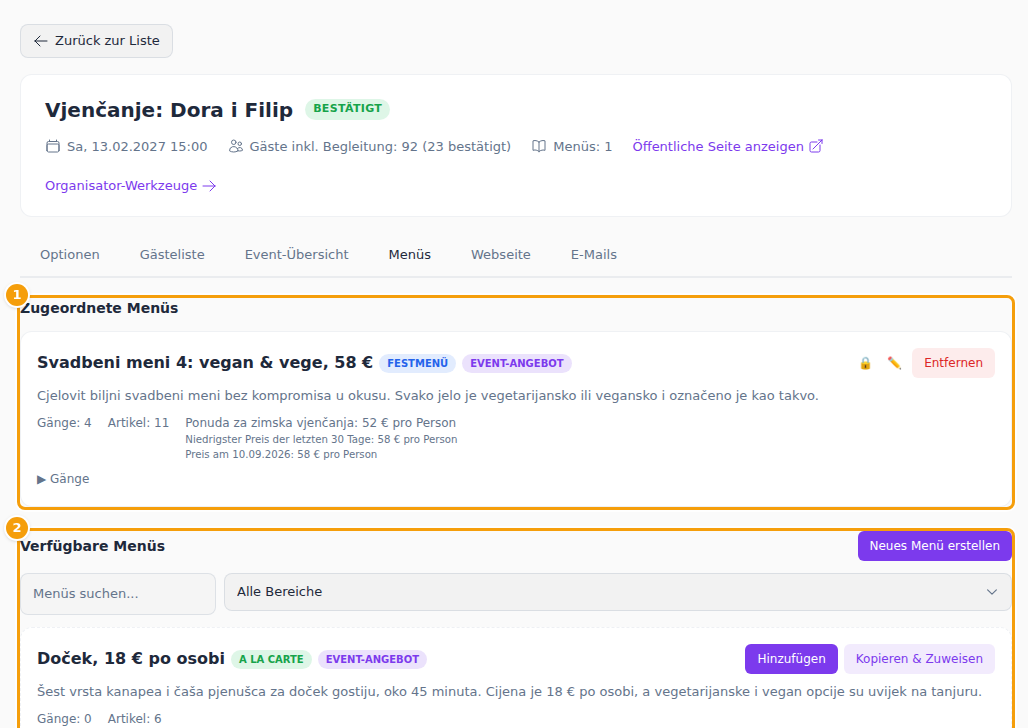Open the Gästeliste tab

point(172,254)
